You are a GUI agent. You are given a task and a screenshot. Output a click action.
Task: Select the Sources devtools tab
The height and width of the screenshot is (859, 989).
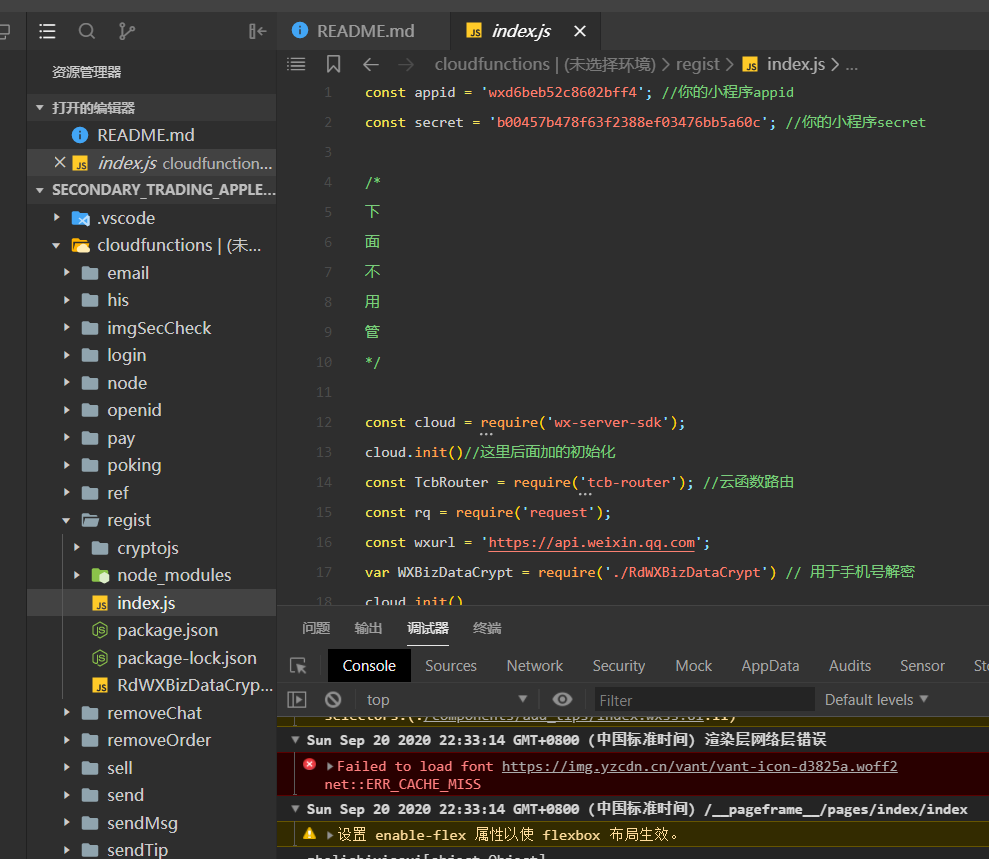[451, 666]
